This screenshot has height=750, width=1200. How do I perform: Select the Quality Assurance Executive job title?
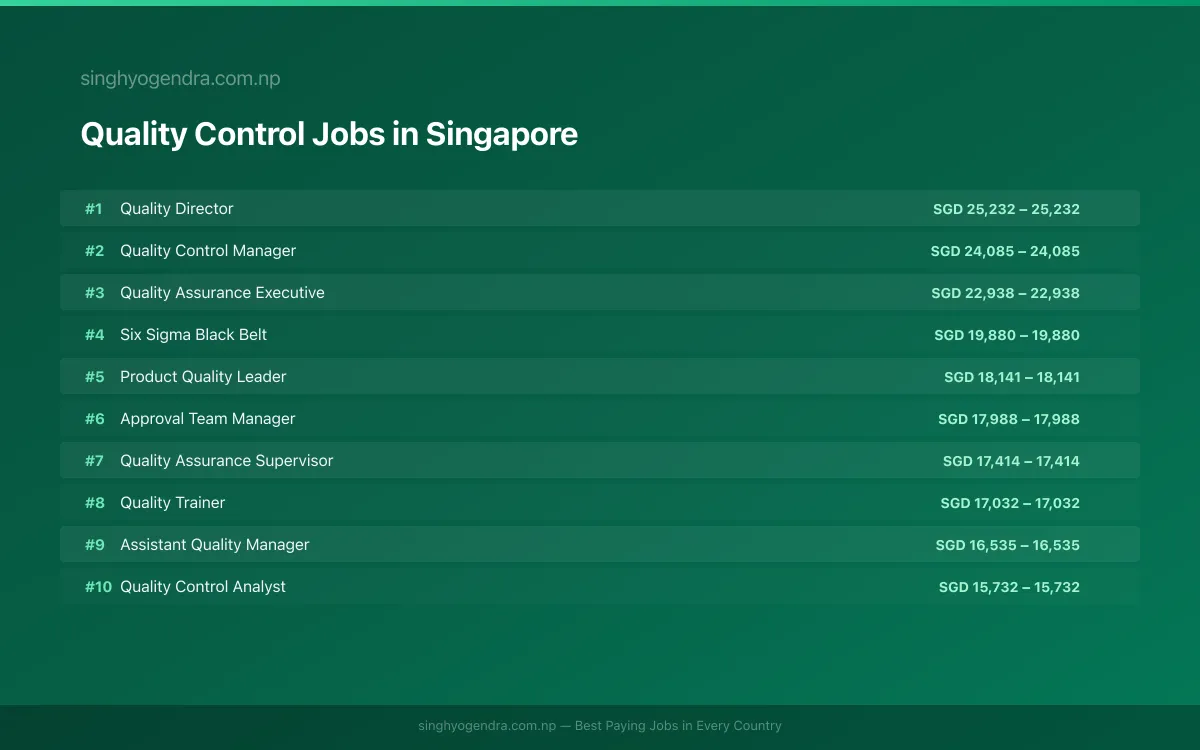[x=222, y=293]
